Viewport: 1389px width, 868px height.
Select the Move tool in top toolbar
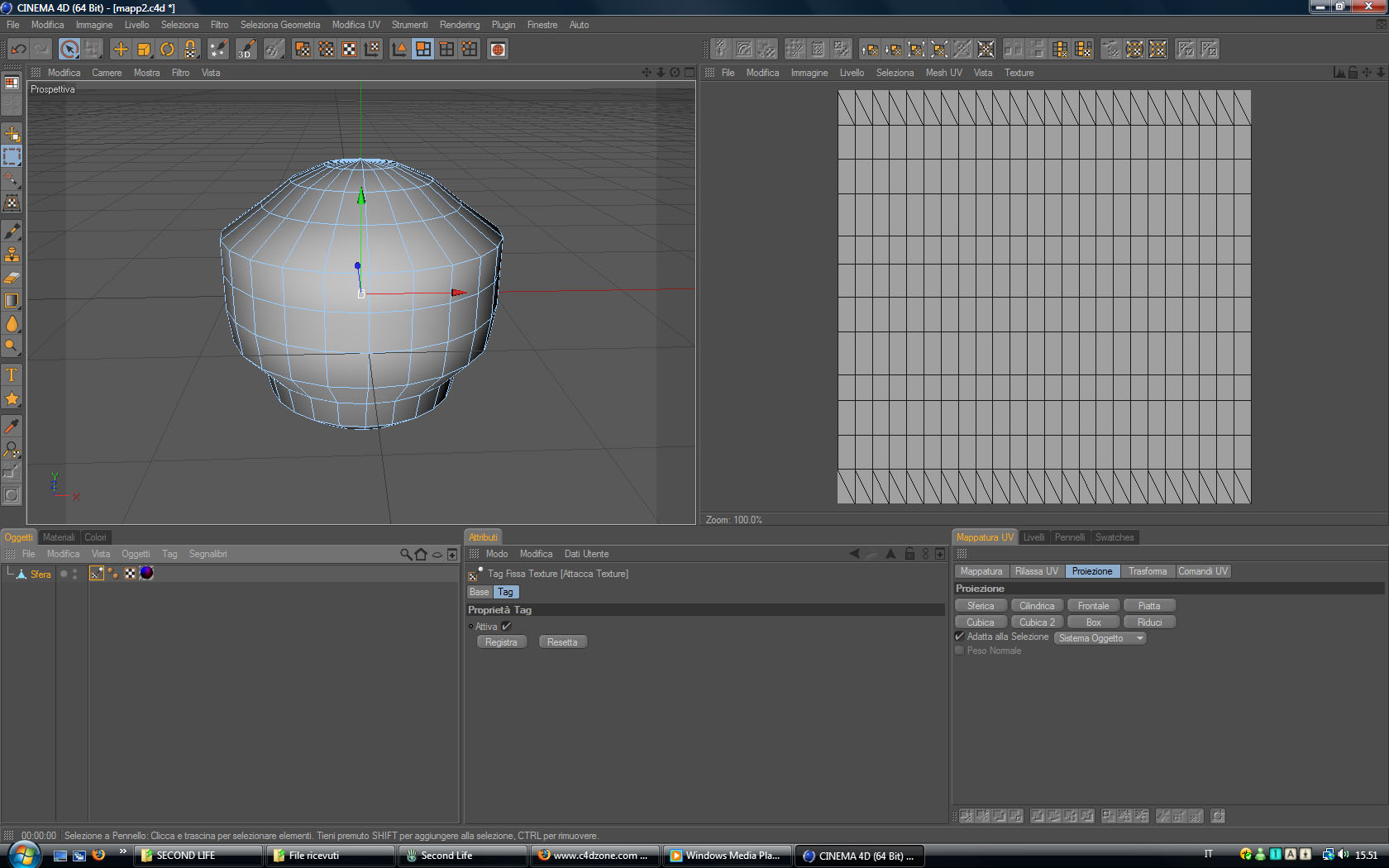(x=121, y=50)
